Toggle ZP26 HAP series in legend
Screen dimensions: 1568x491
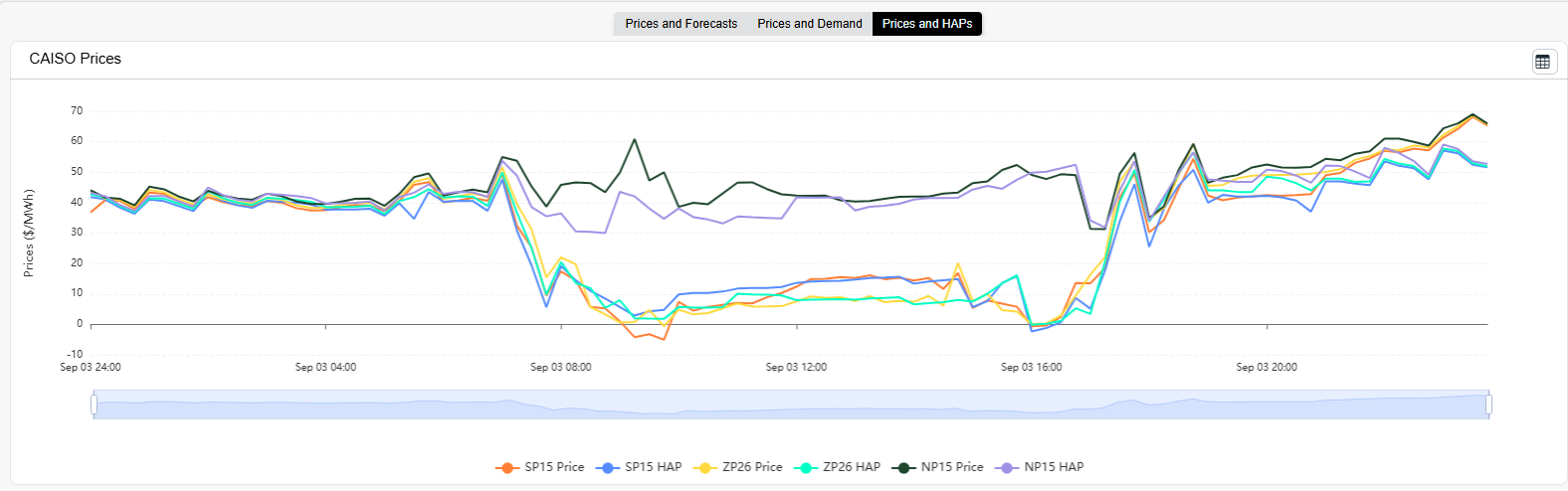[837, 467]
